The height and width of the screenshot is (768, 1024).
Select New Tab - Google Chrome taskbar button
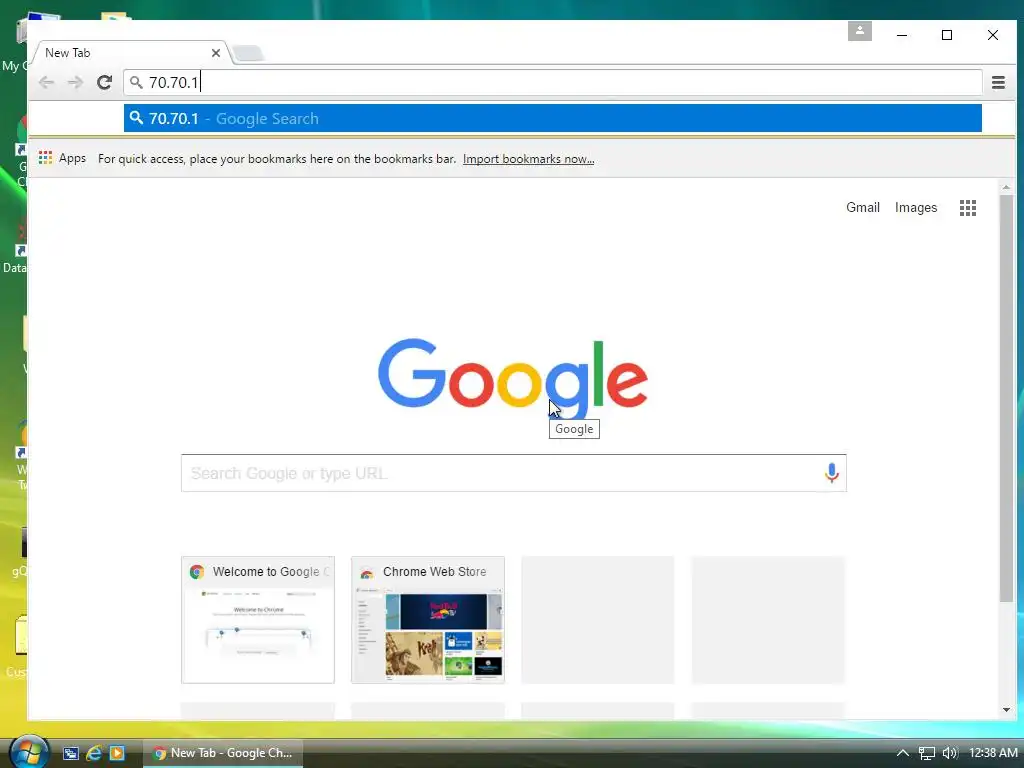[223, 753]
